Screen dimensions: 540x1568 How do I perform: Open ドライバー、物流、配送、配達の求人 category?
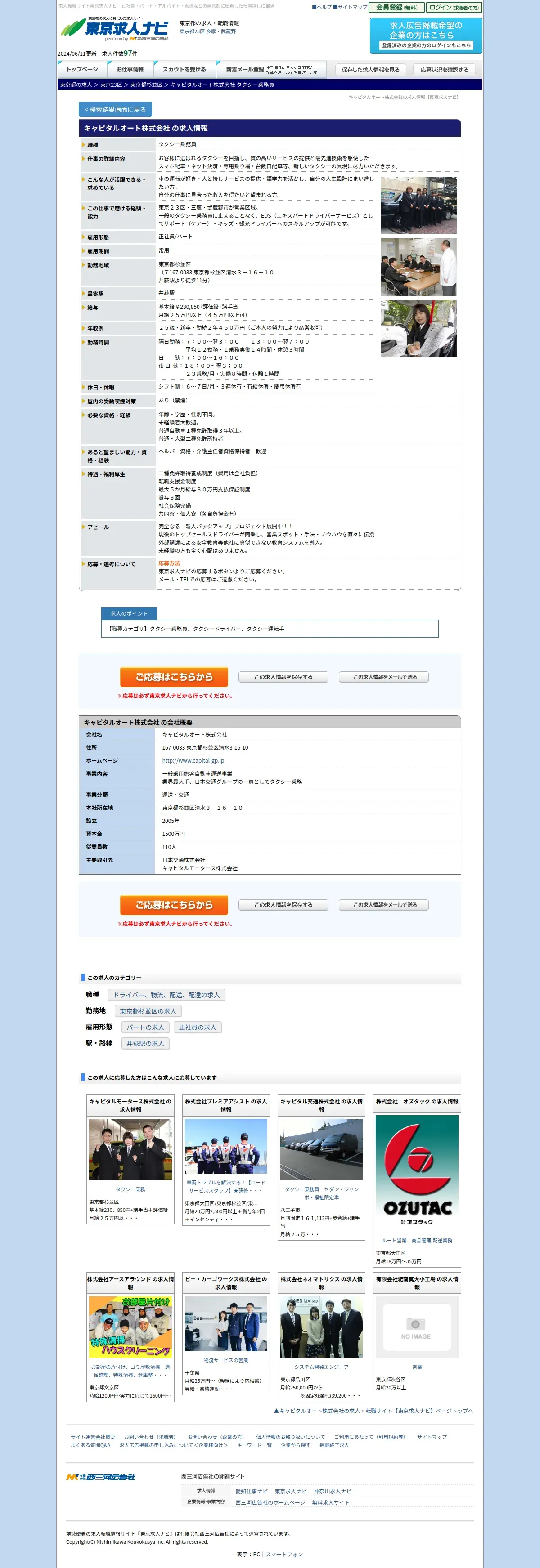pyautogui.click(x=166, y=995)
